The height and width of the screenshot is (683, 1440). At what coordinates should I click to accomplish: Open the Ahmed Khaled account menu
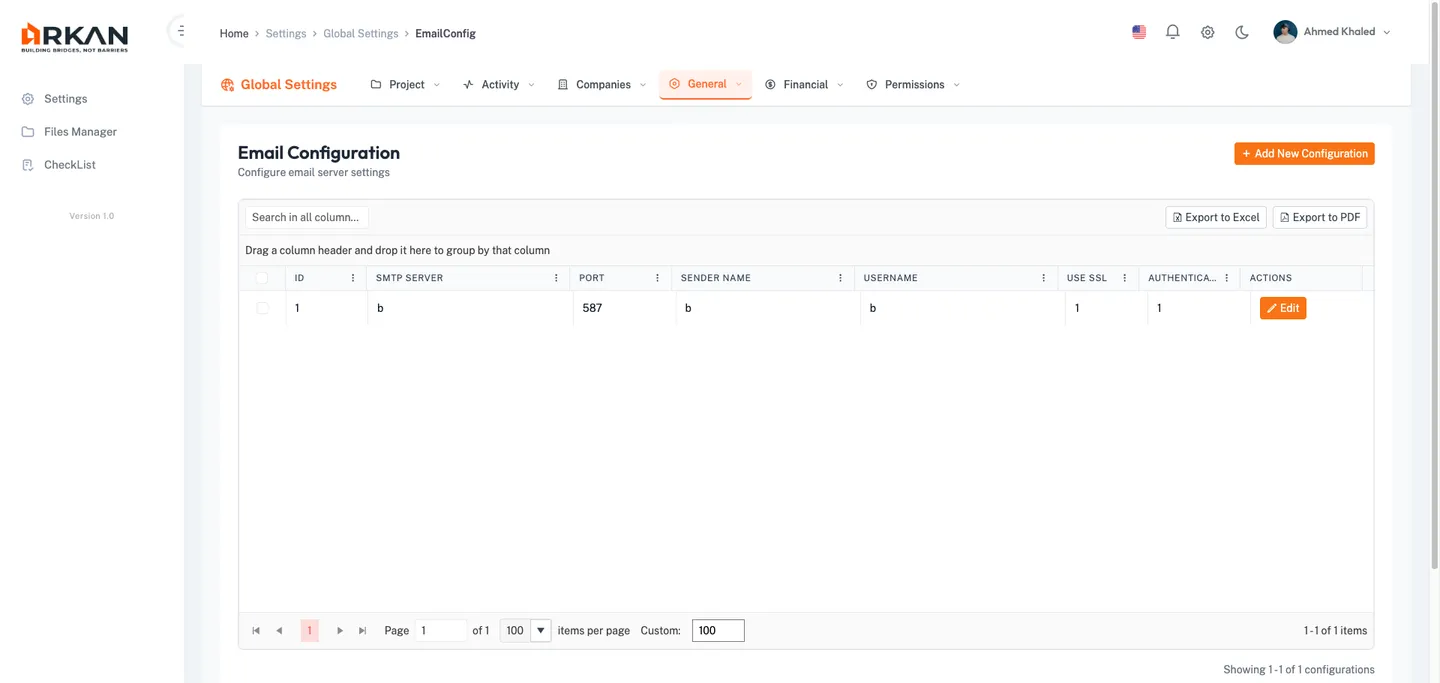click(x=1335, y=31)
